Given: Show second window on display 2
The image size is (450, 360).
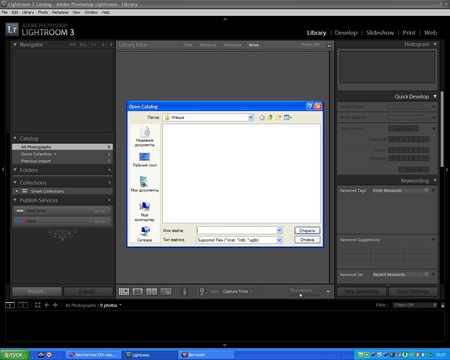Looking at the screenshot, I should pyautogui.click(x=23, y=305).
